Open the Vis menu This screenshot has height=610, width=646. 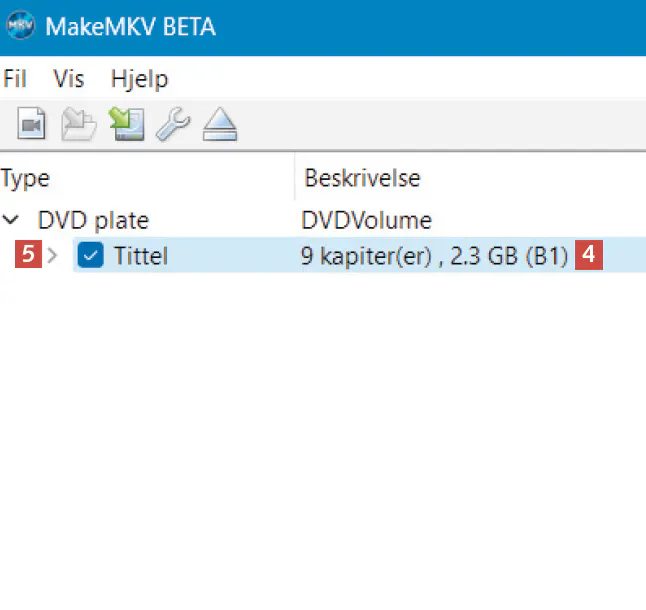[69, 79]
